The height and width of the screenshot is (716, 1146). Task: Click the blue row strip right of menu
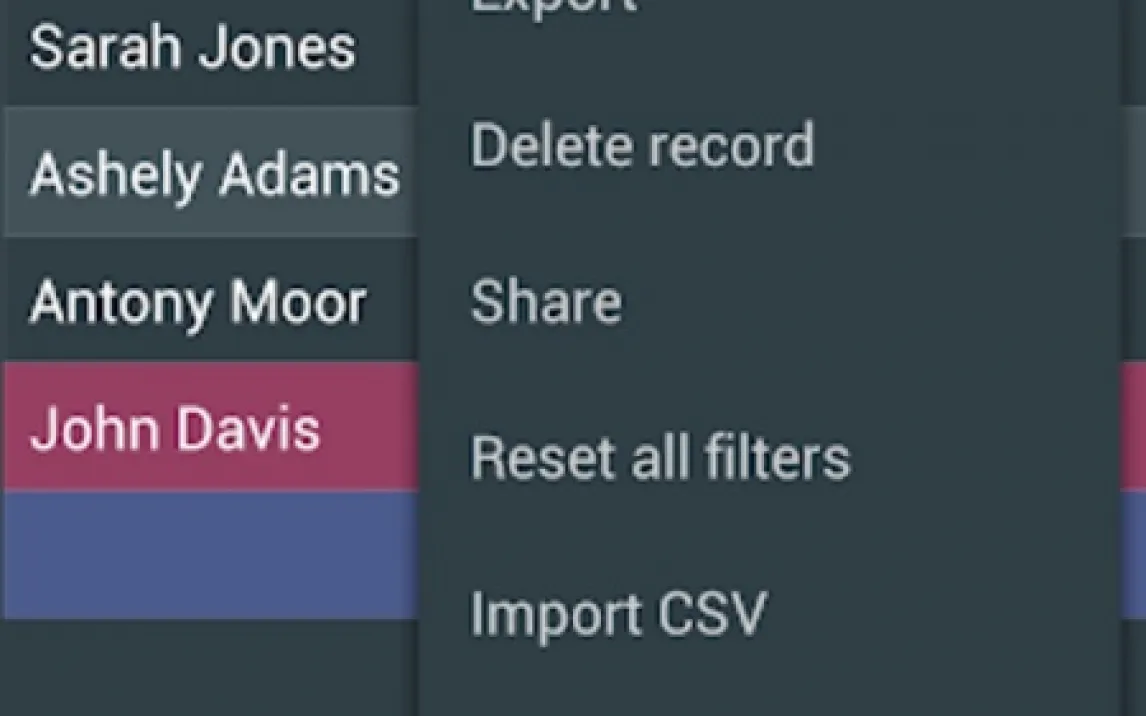pos(1133,554)
